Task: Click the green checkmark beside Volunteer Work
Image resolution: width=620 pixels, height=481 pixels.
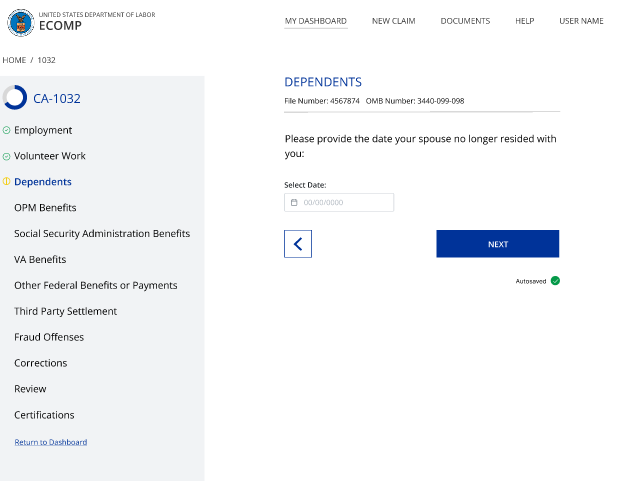Action: pyautogui.click(x=7, y=156)
